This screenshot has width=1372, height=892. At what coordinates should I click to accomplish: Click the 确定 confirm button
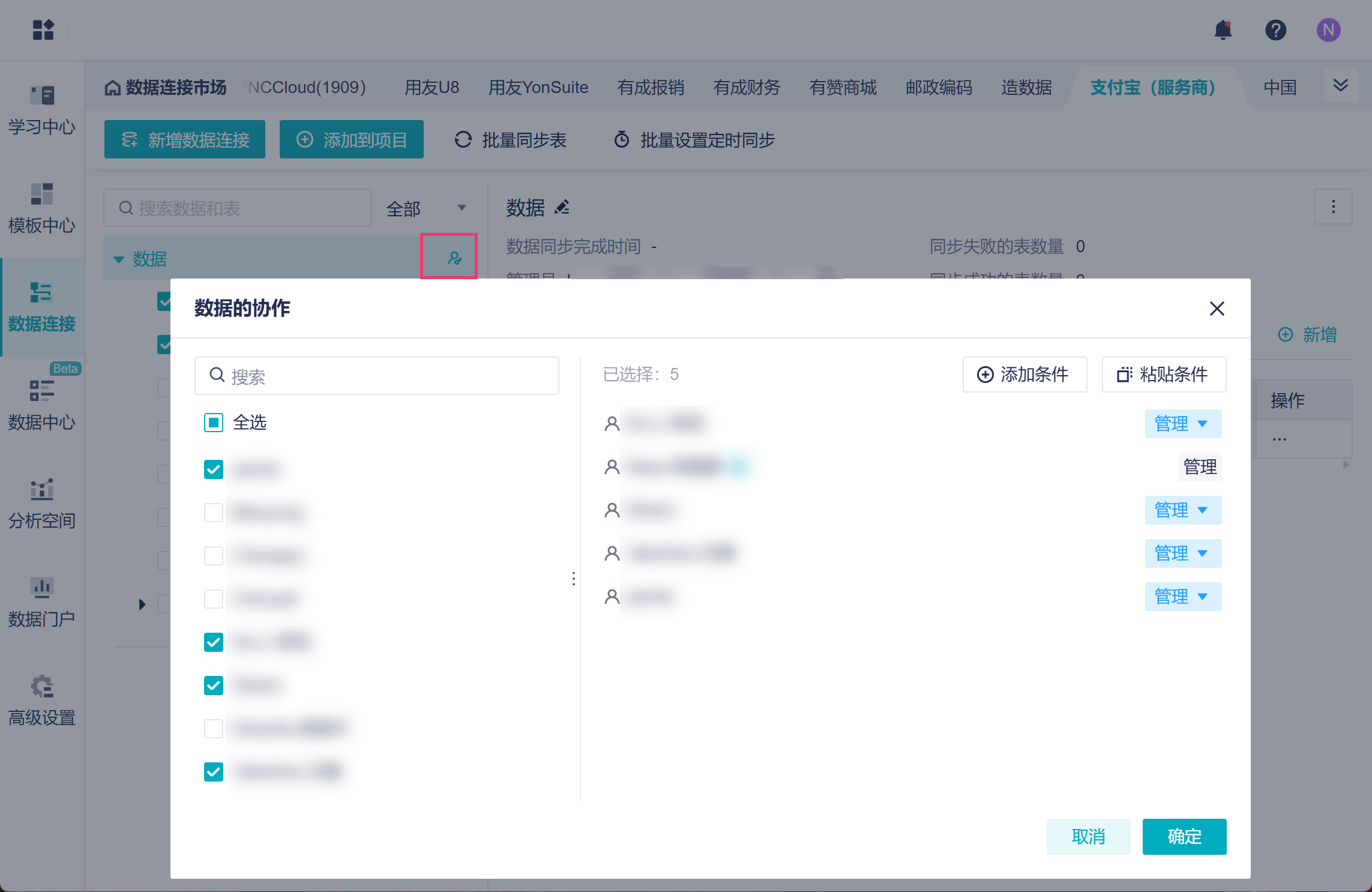coord(1184,836)
